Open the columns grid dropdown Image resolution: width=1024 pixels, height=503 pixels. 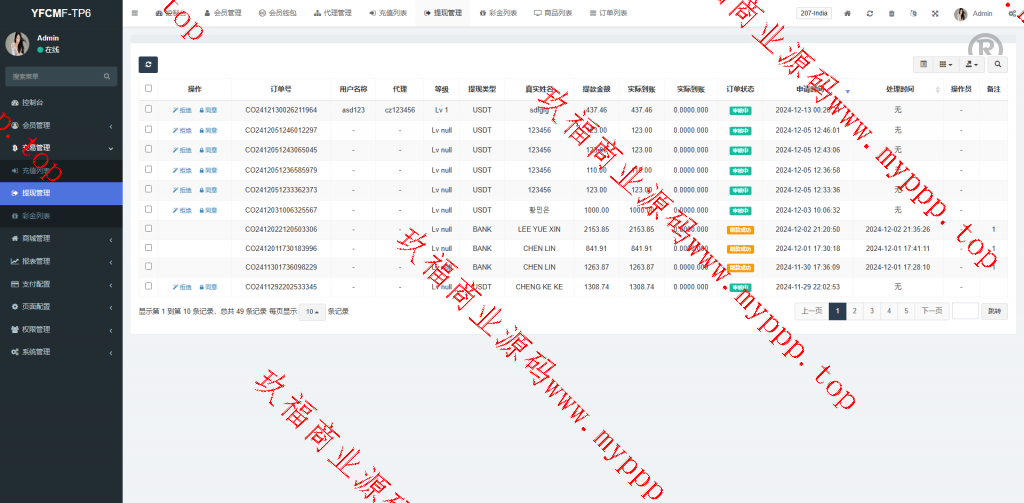[945, 64]
